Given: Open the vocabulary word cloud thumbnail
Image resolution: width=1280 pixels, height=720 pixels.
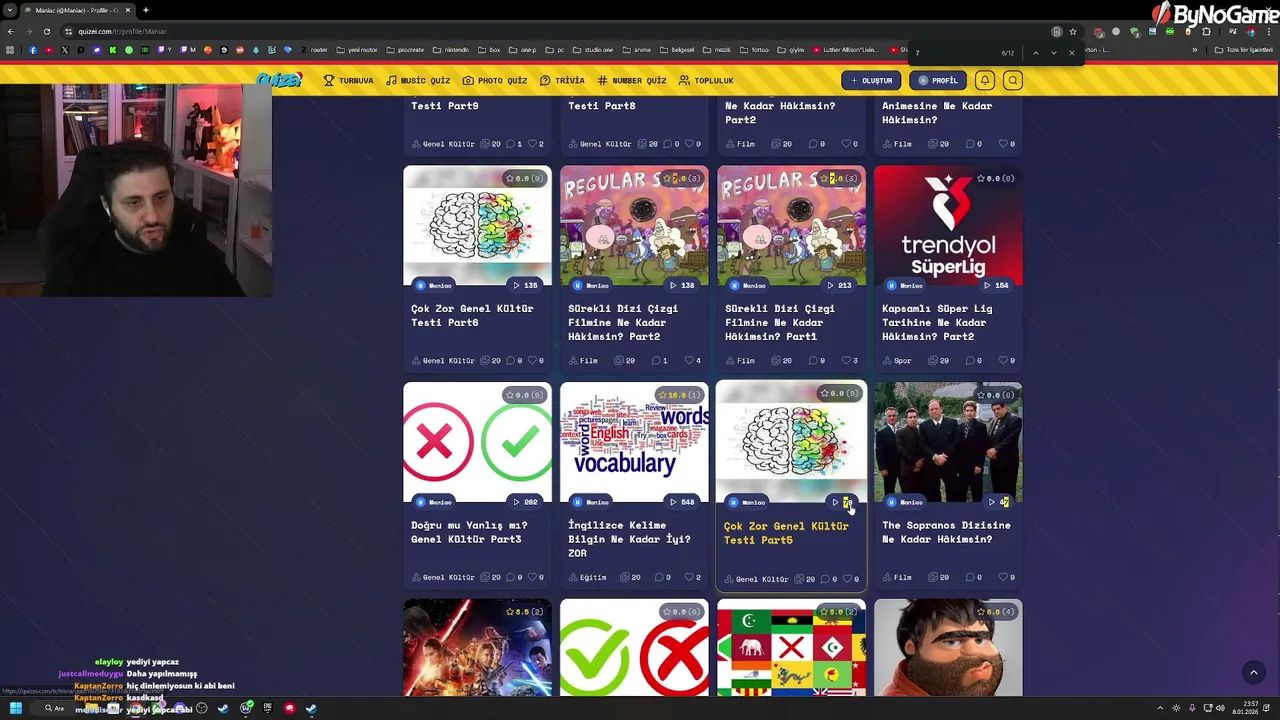Looking at the screenshot, I should coord(634,442).
